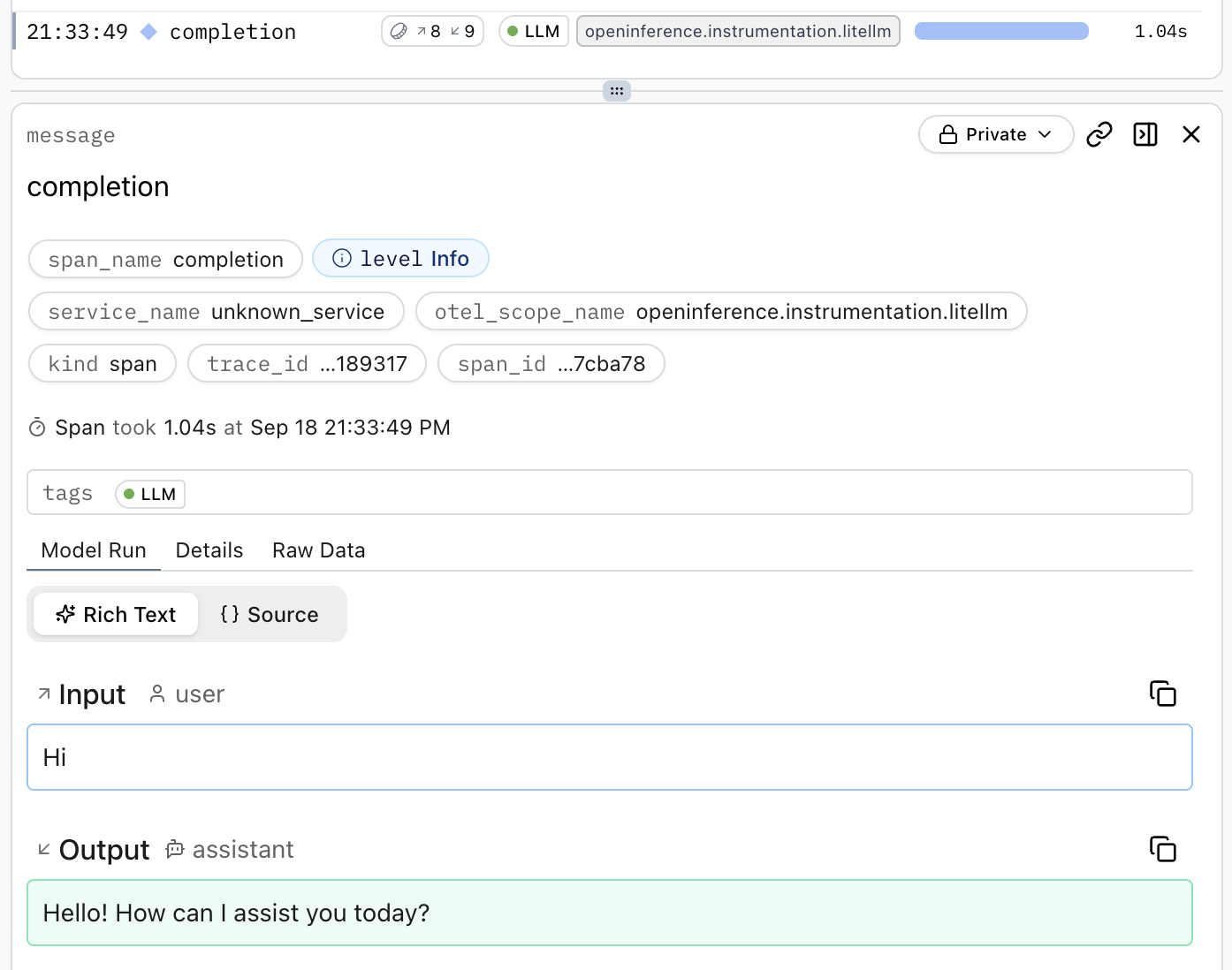The width and height of the screenshot is (1232, 970).
Task: Click the blue diamond span marker
Action: coord(149,32)
